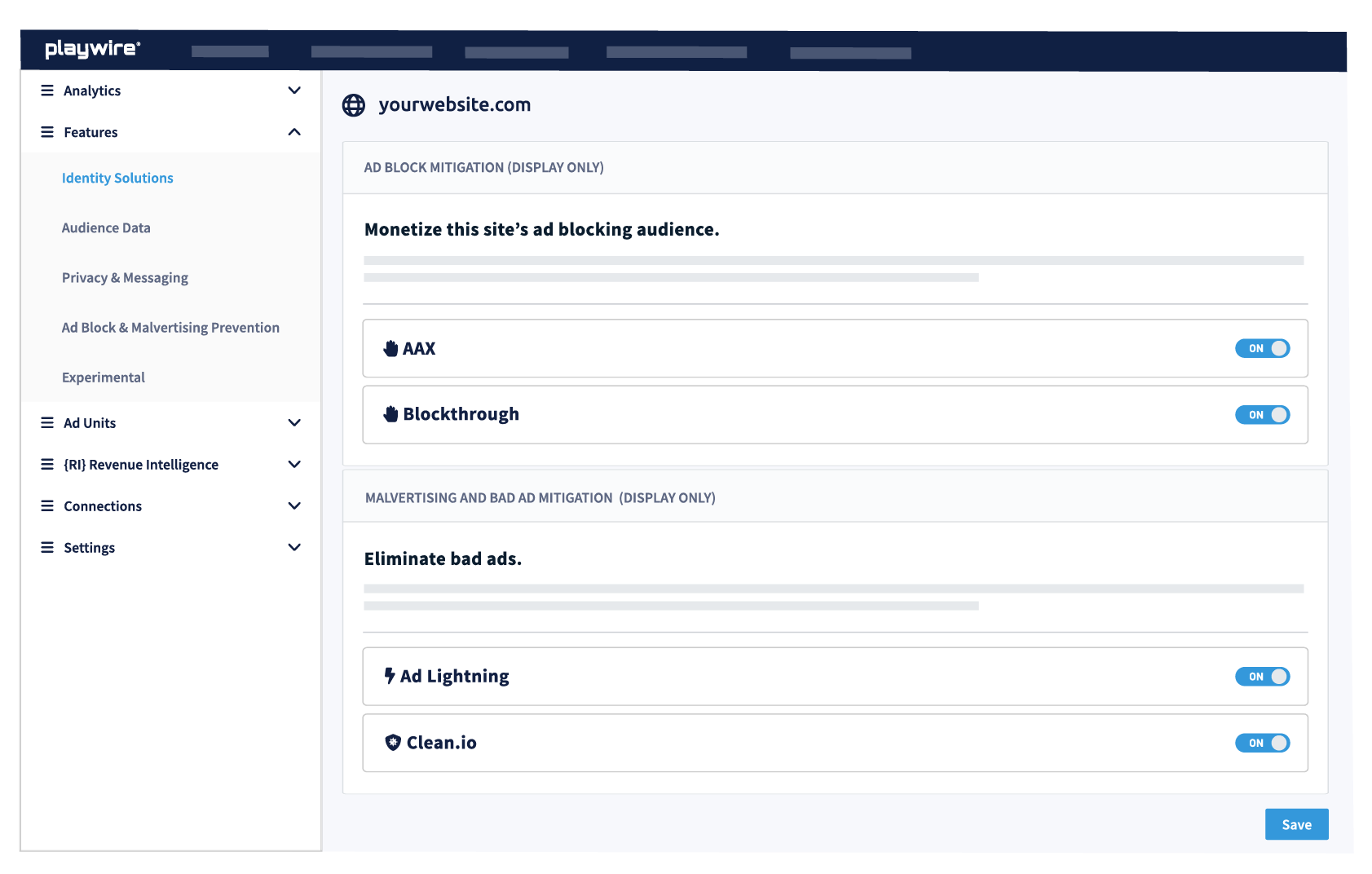Click Monetize this site's ad blocking audience heading
Image resolution: width=1372 pixels, height=874 pixels.
click(541, 229)
